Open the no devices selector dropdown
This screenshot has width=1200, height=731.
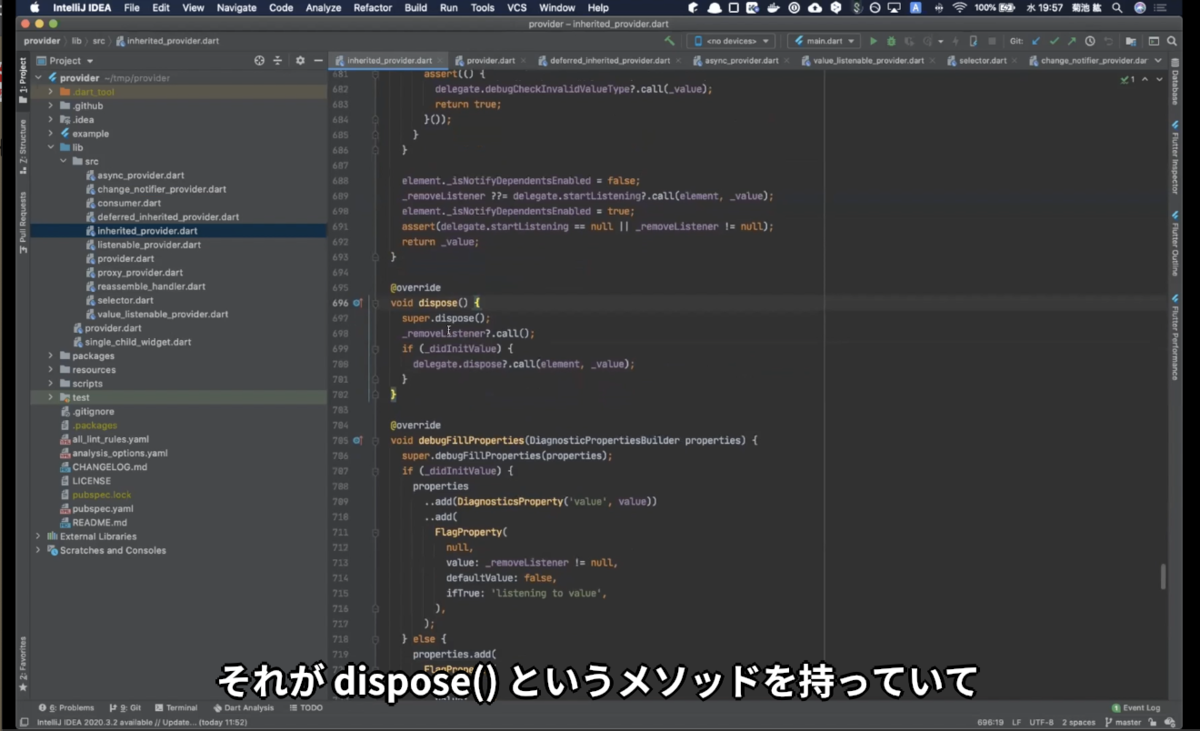coord(733,41)
